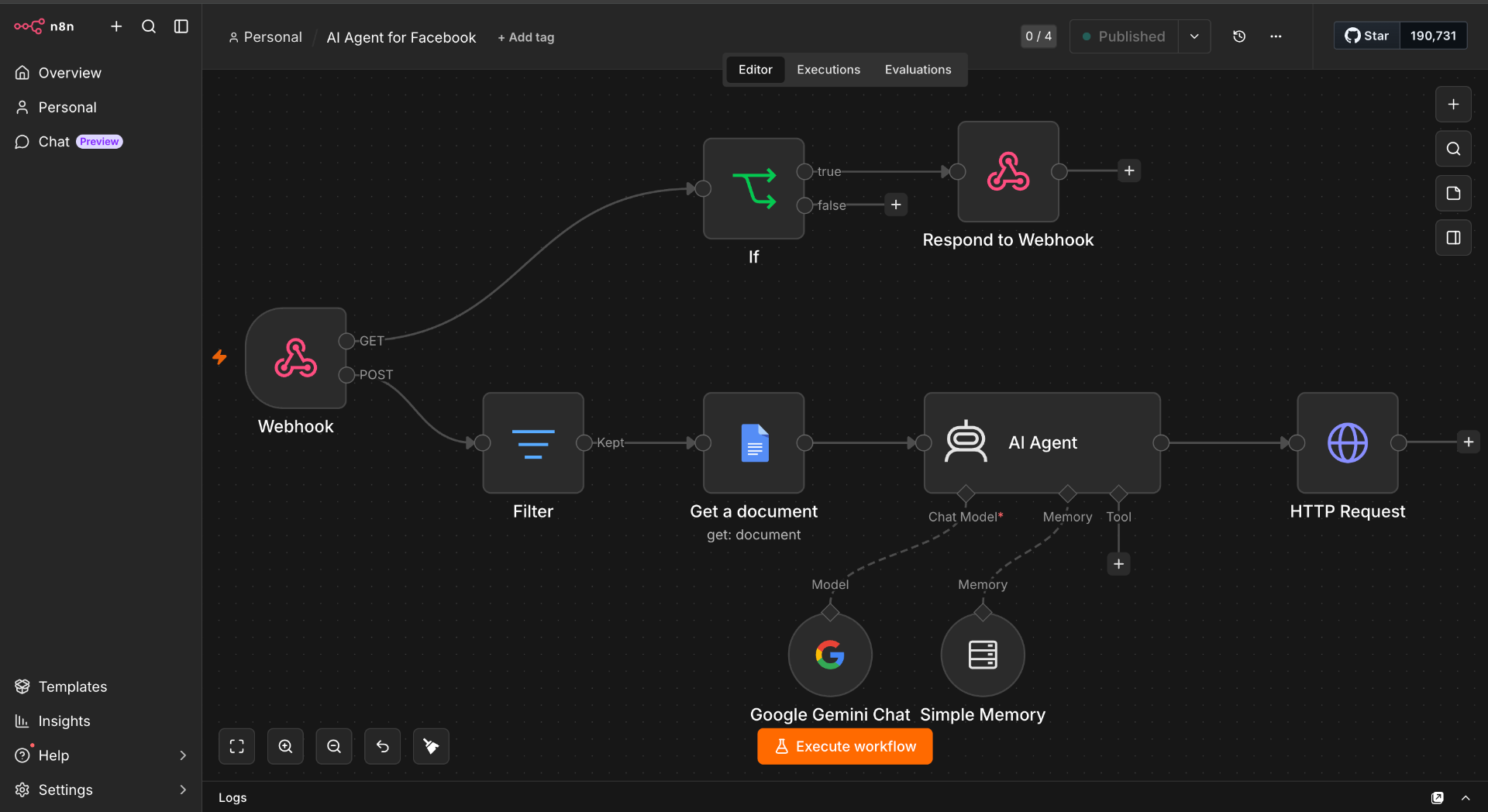Click plus under AI Agent Tool connector
Screen dimensions: 1488x812
point(1118,564)
